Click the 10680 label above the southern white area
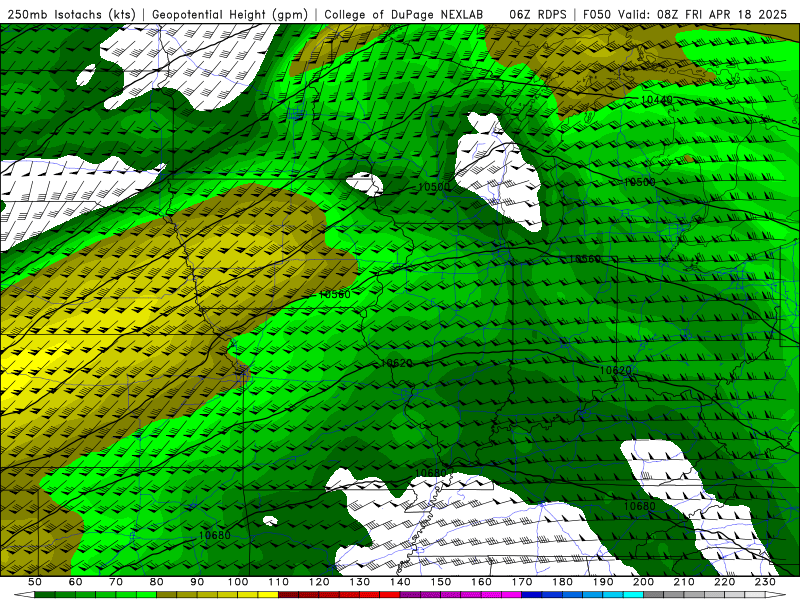Viewport: 800px width, 600px height. tap(431, 473)
